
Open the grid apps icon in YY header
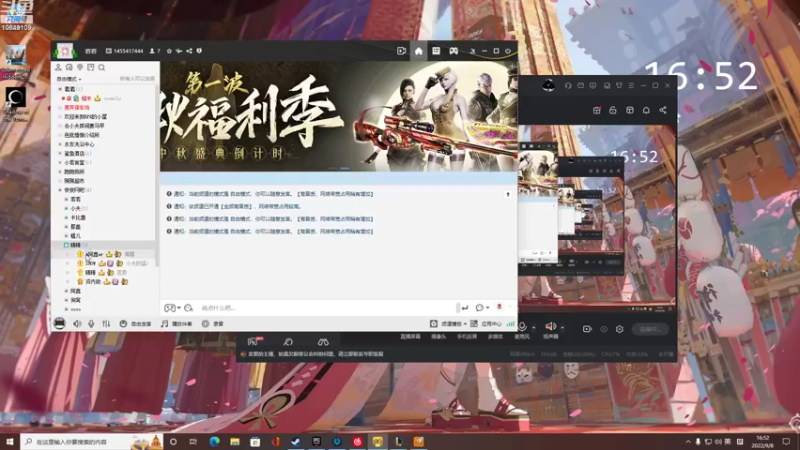point(436,51)
